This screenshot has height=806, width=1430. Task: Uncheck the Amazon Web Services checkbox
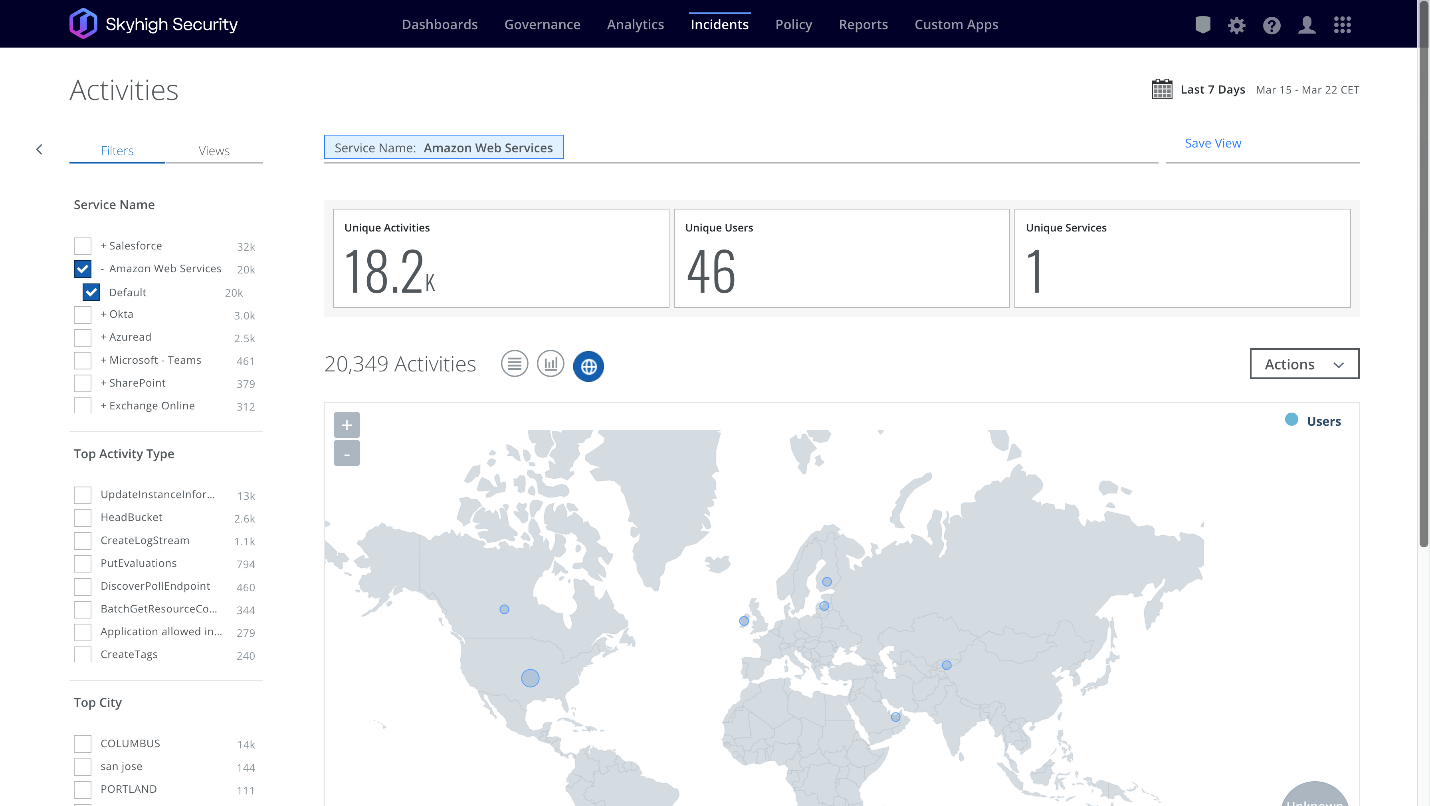[83, 269]
